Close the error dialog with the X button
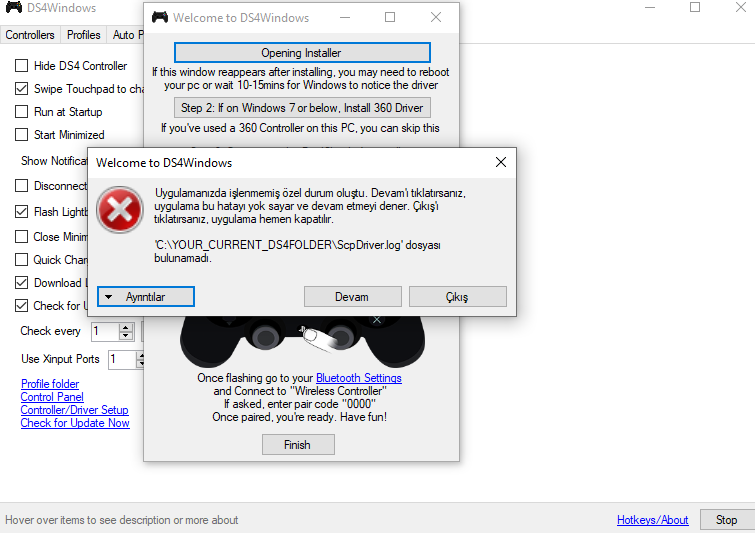 (x=501, y=162)
